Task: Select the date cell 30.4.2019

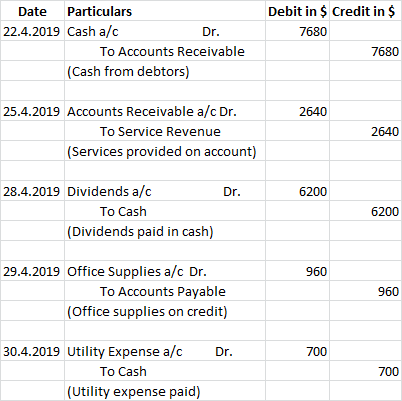Action: pos(32,351)
